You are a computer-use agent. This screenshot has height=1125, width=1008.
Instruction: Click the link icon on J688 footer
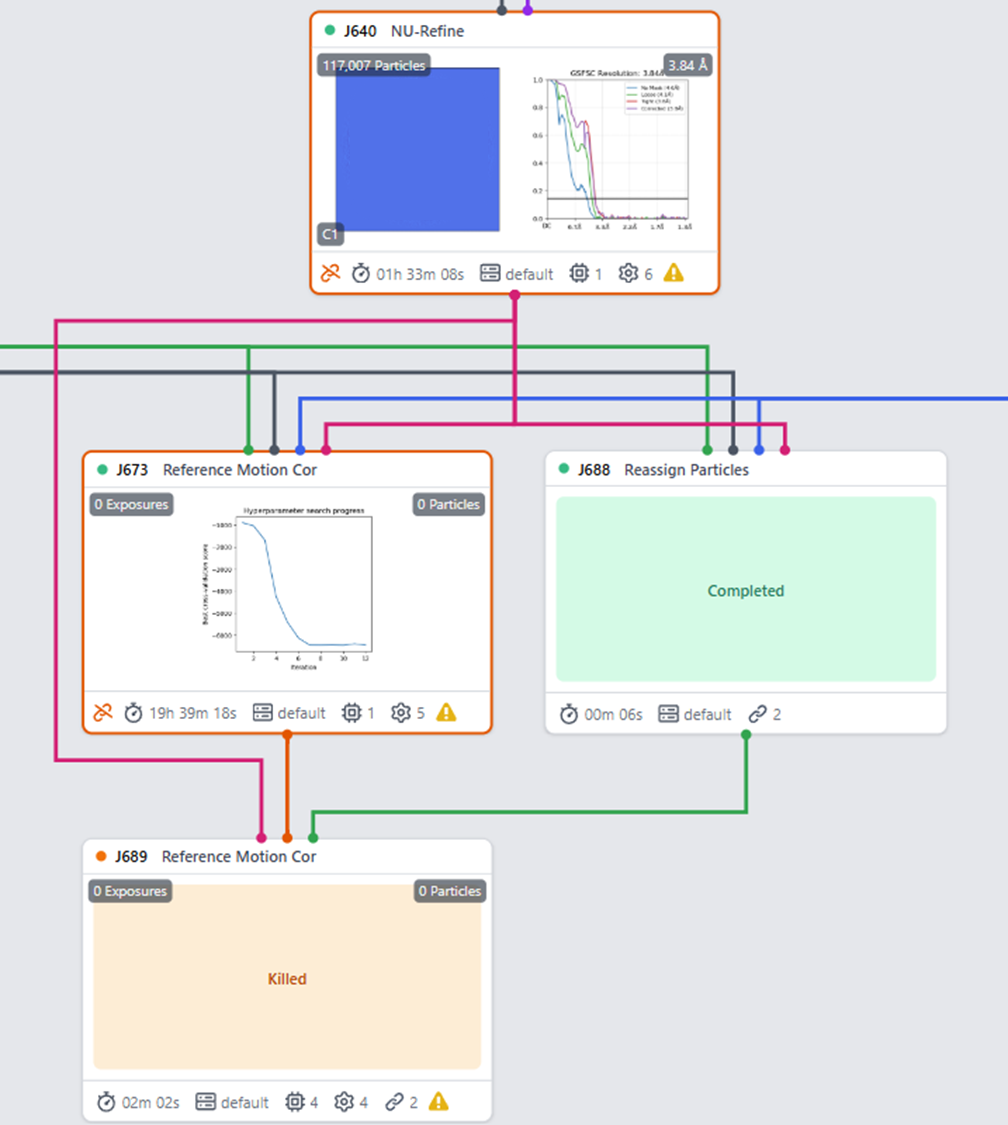(x=757, y=714)
